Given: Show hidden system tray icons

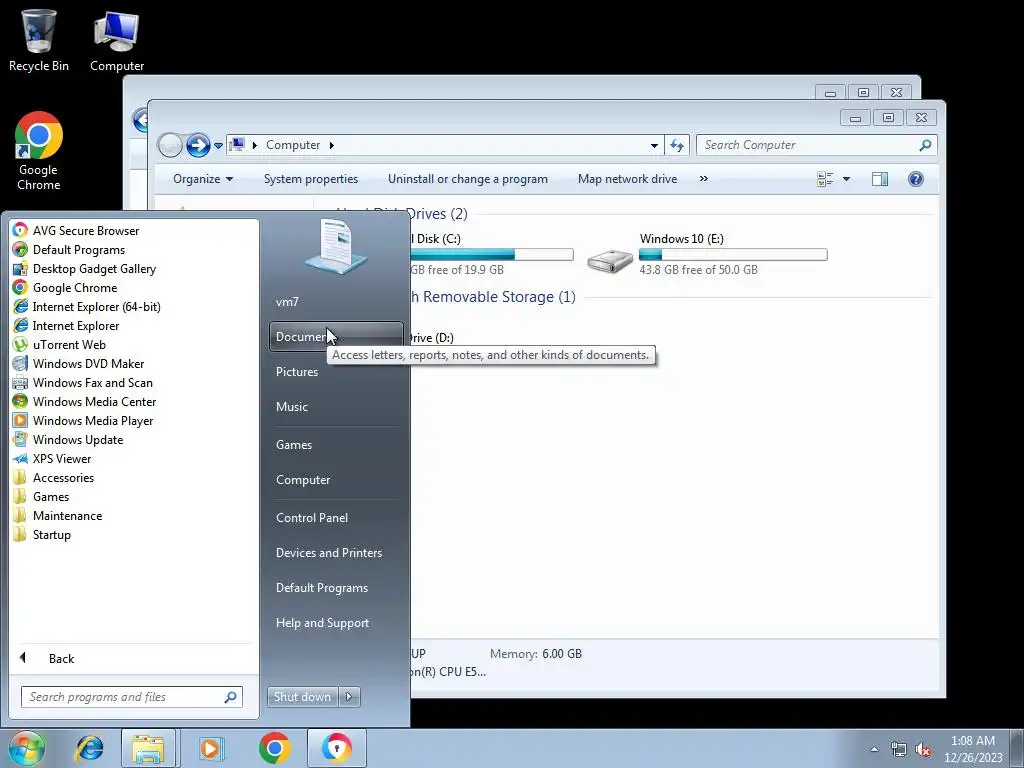Looking at the screenshot, I should pyautogui.click(x=874, y=749).
